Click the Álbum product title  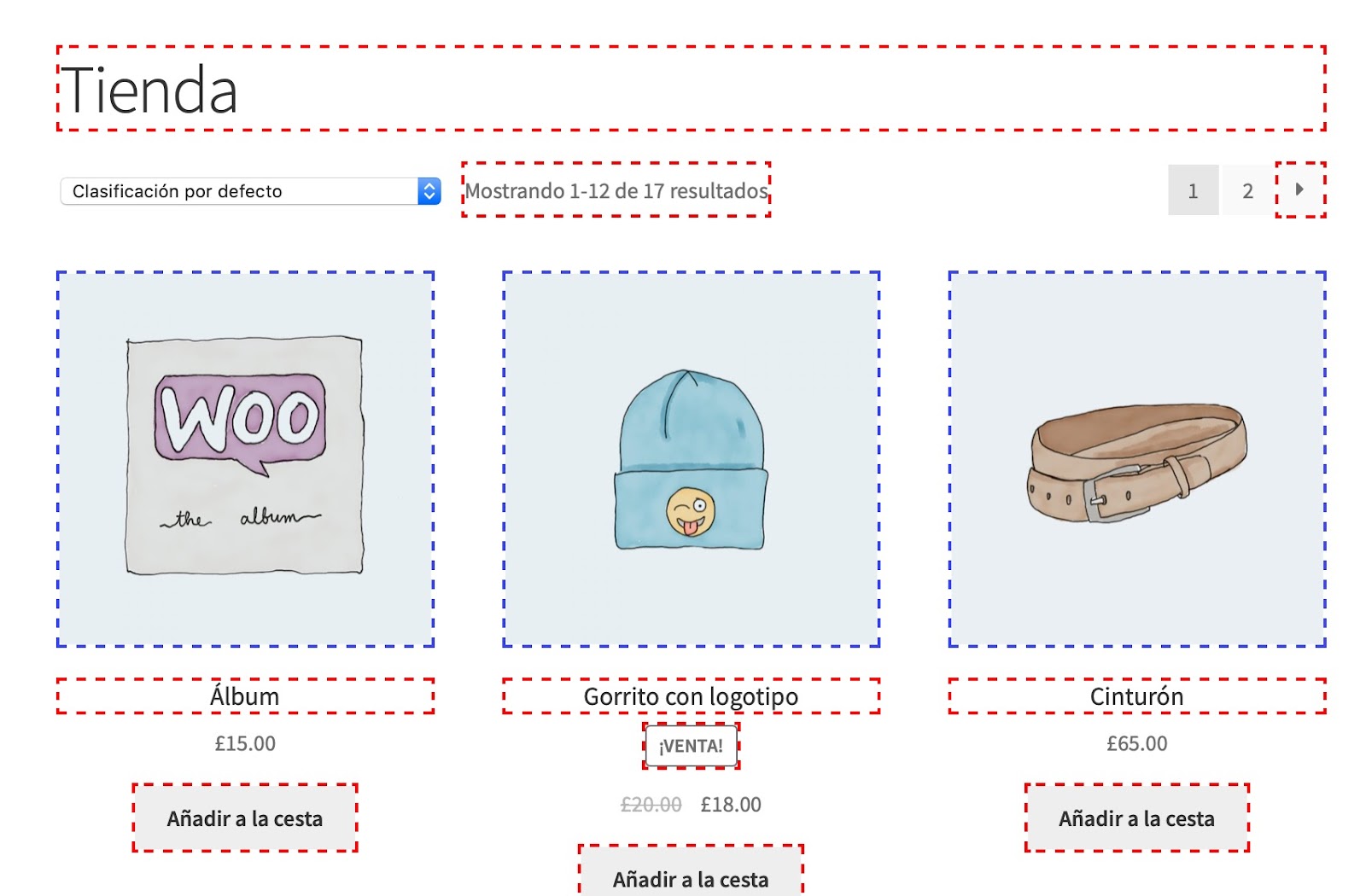[245, 696]
